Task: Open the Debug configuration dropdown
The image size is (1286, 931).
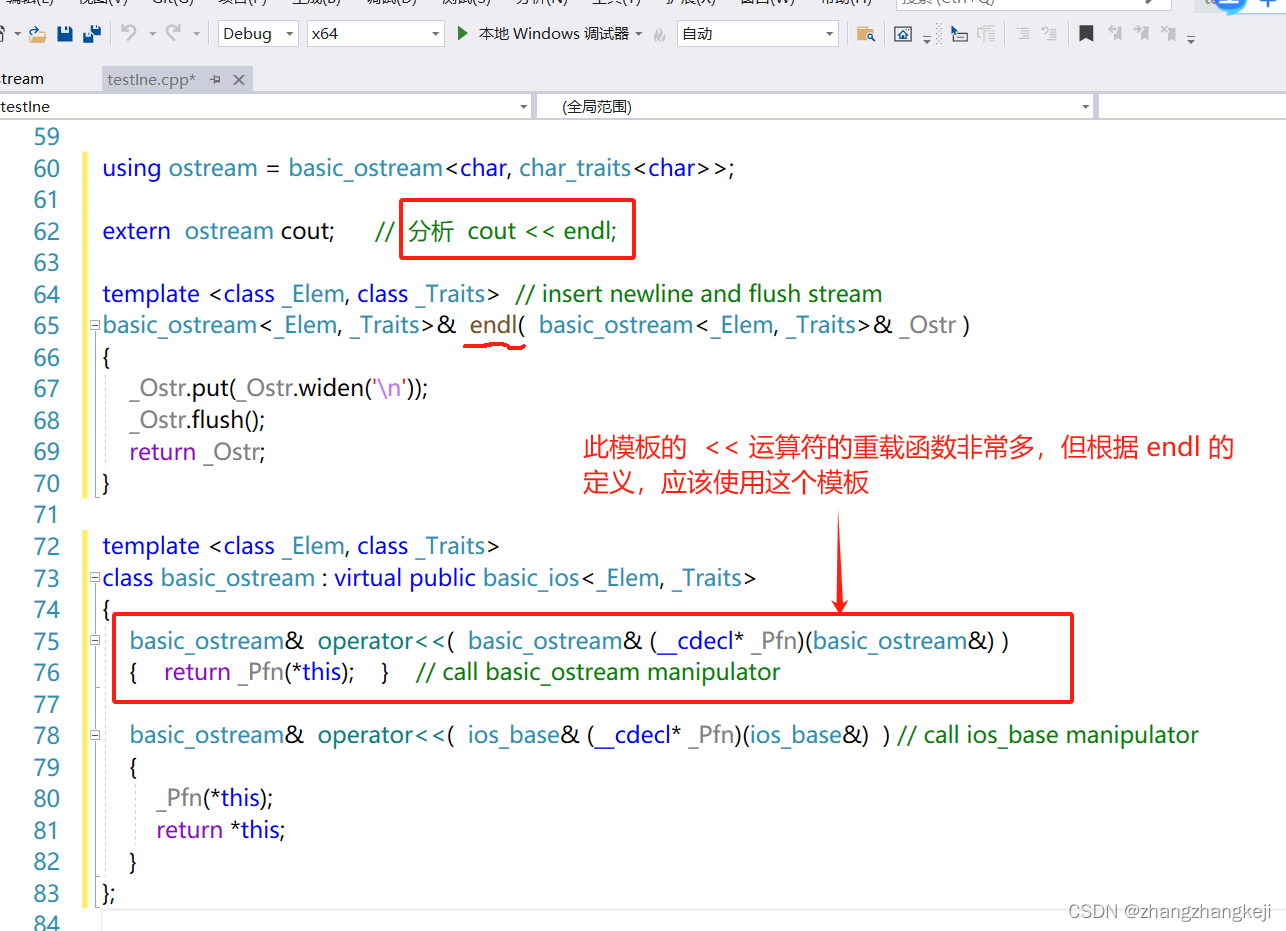Action: (x=258, y=34)
